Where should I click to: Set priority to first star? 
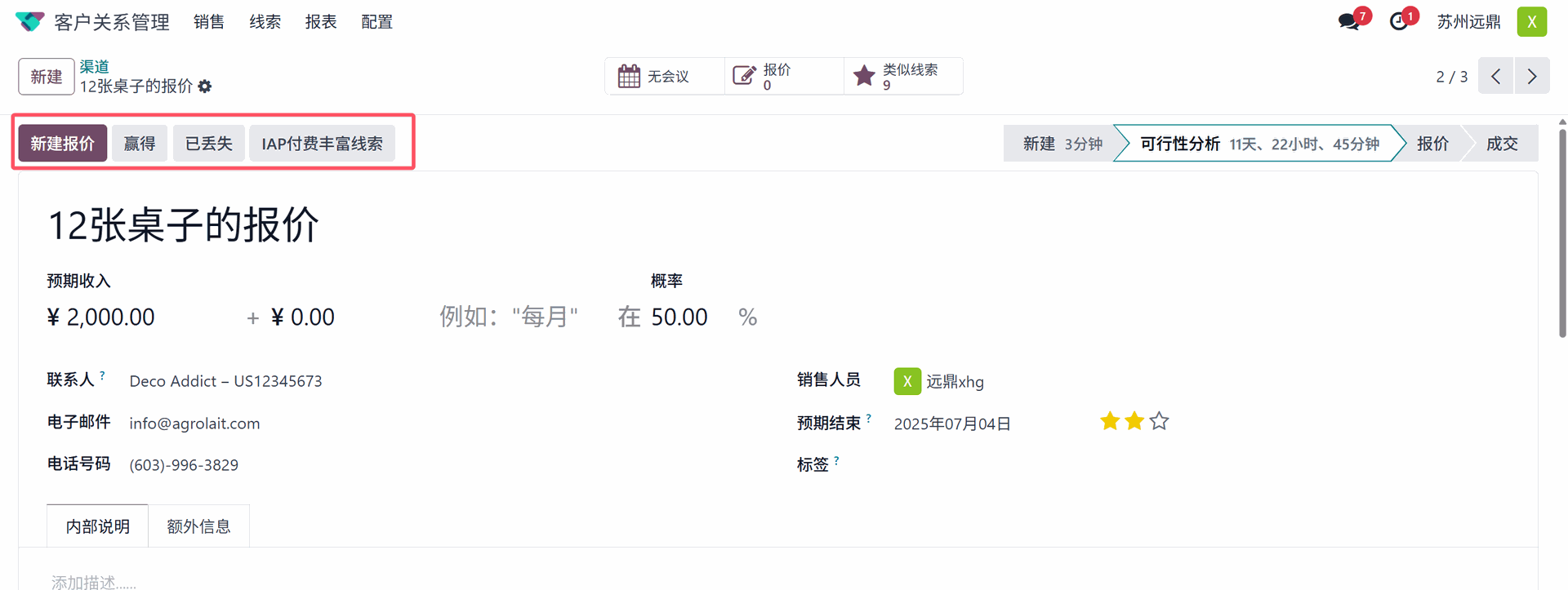[1110, 421]
